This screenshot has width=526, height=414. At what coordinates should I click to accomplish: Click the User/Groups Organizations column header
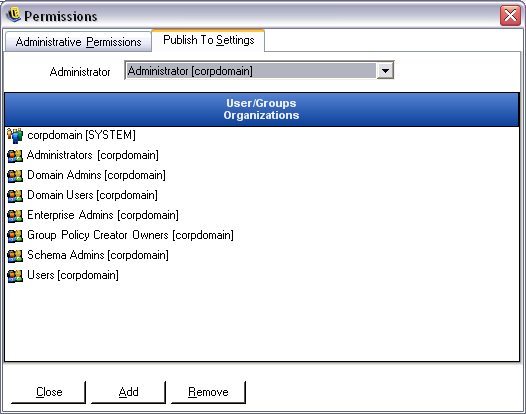262,109
